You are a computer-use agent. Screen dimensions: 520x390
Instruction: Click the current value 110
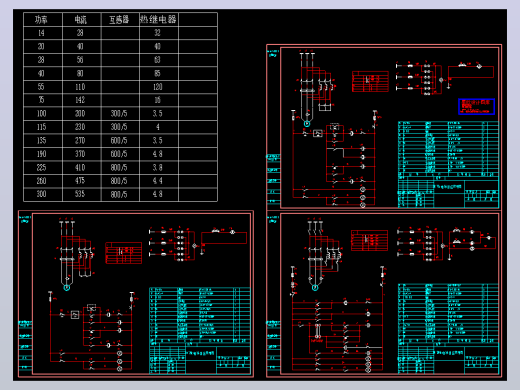pyautogui.click(x=80, y=87)
